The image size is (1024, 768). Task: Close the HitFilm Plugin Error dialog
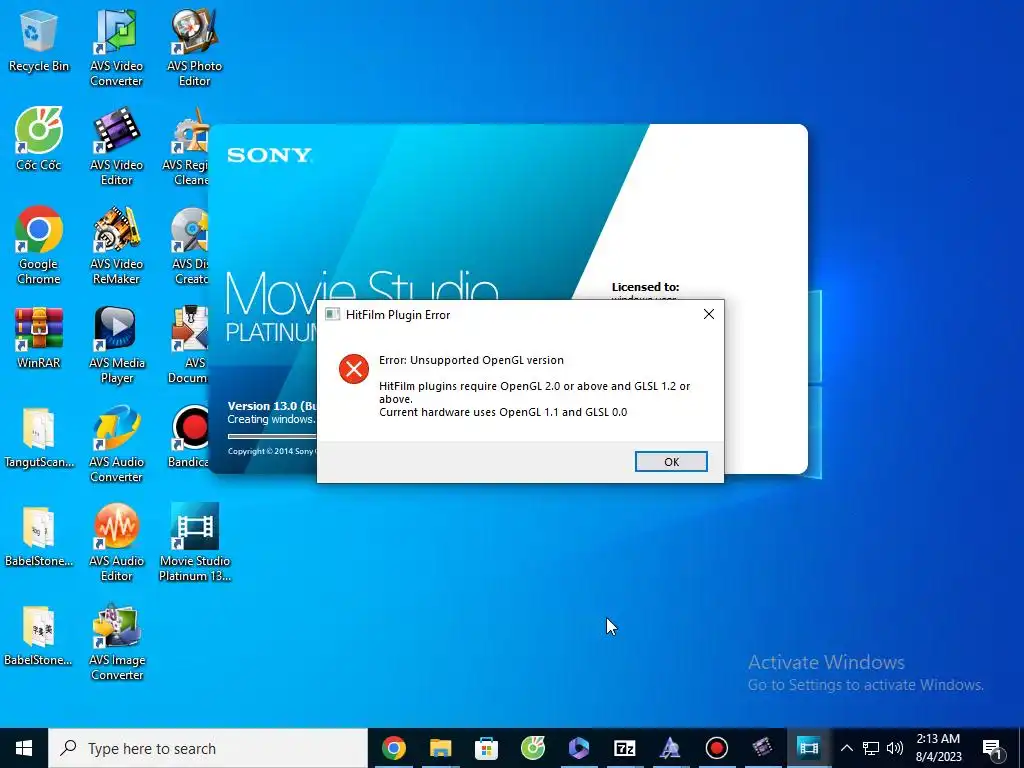point(709,314)
